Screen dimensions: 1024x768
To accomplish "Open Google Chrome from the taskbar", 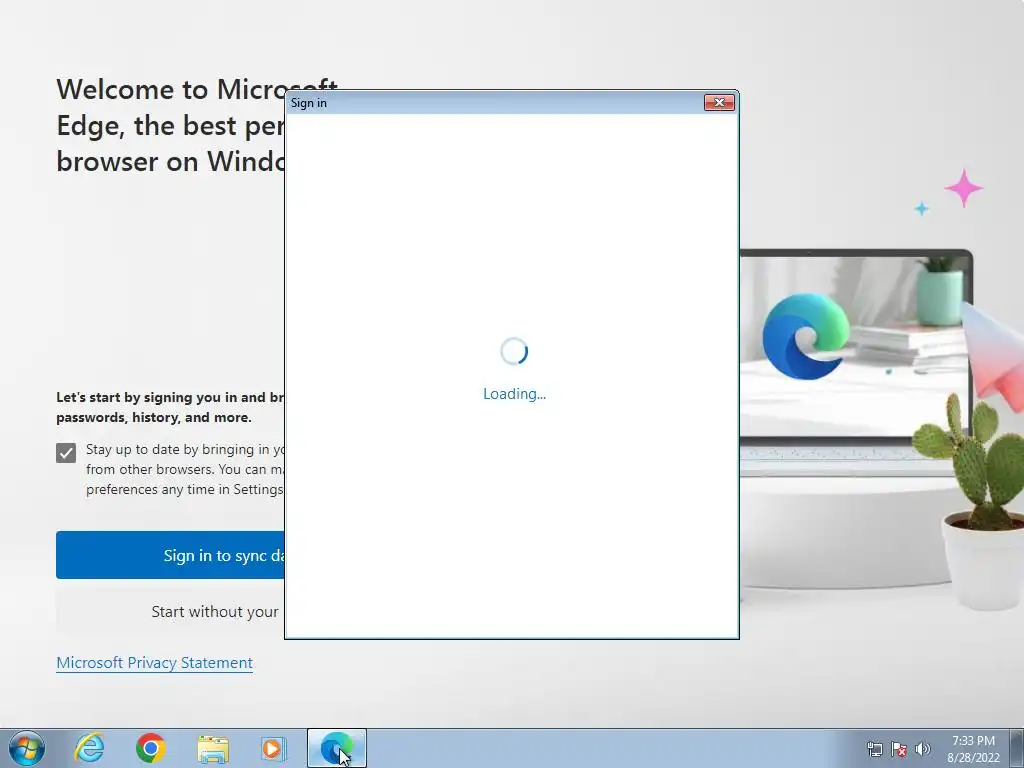I will 151,748.
